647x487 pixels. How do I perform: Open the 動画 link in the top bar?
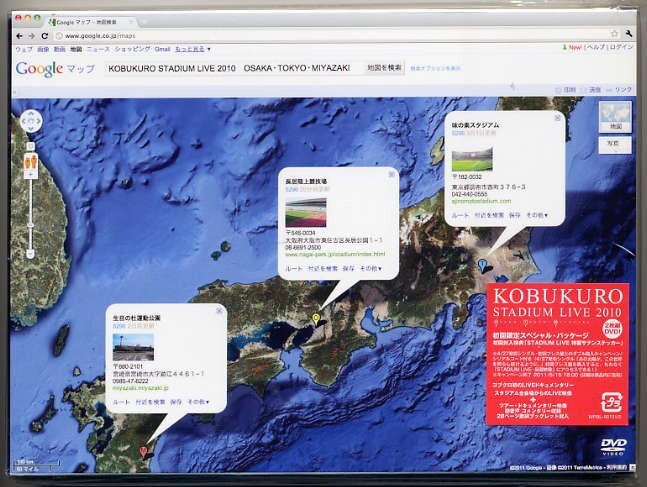59,49
